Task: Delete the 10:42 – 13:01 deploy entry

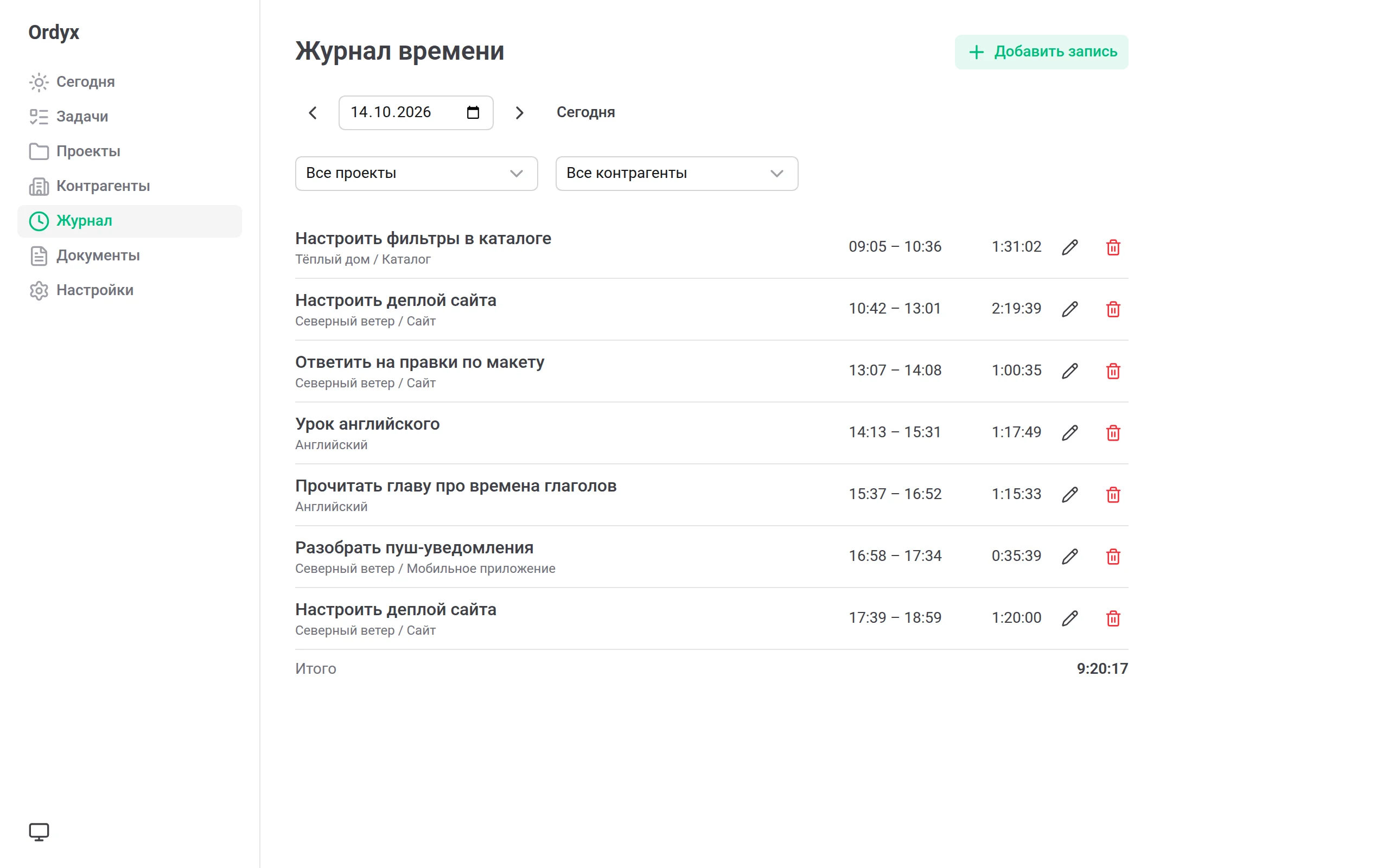Action: pos(1113,309)
